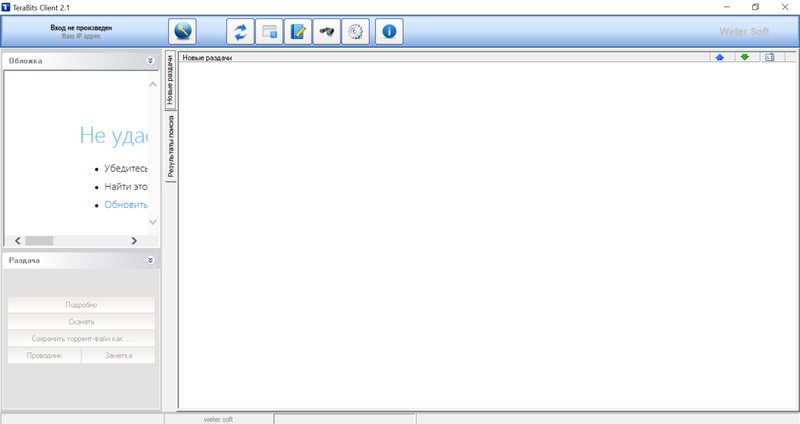
Task: Click the Сохранить торрент-файл как button
Action: pyautogui.click(x=81, y=338)
